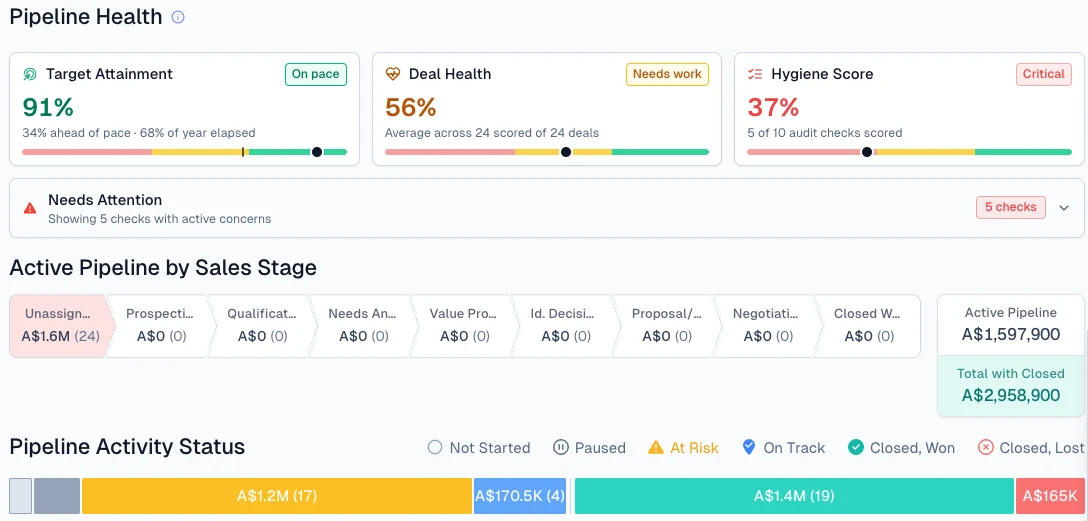Click the Not Started circle legend icon
This screenshot has height=521, width=1088.
tap(435, 447)
